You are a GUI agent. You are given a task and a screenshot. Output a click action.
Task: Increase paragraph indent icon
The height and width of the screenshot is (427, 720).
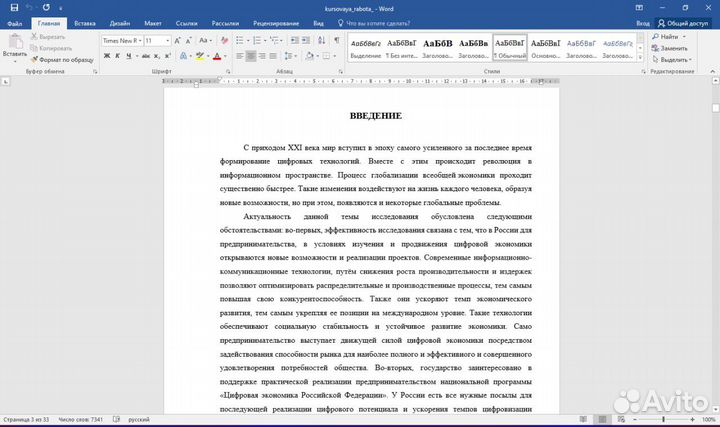(306, 40)
